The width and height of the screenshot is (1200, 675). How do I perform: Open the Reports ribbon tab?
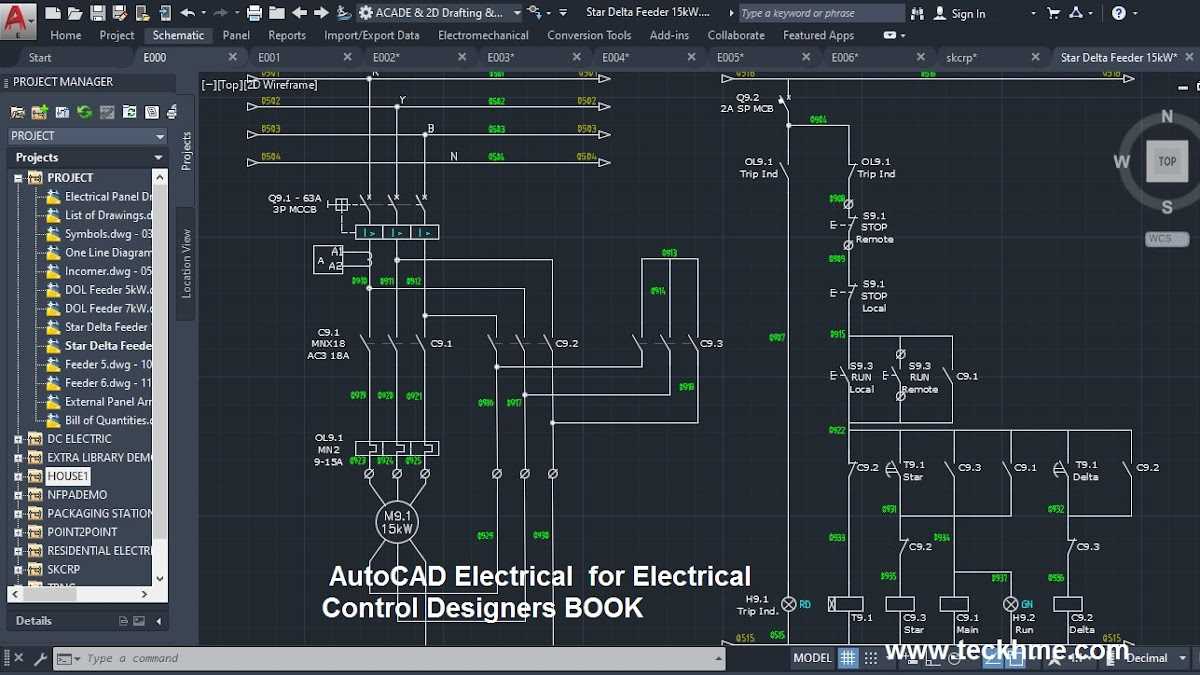click(x=287, y=35)
